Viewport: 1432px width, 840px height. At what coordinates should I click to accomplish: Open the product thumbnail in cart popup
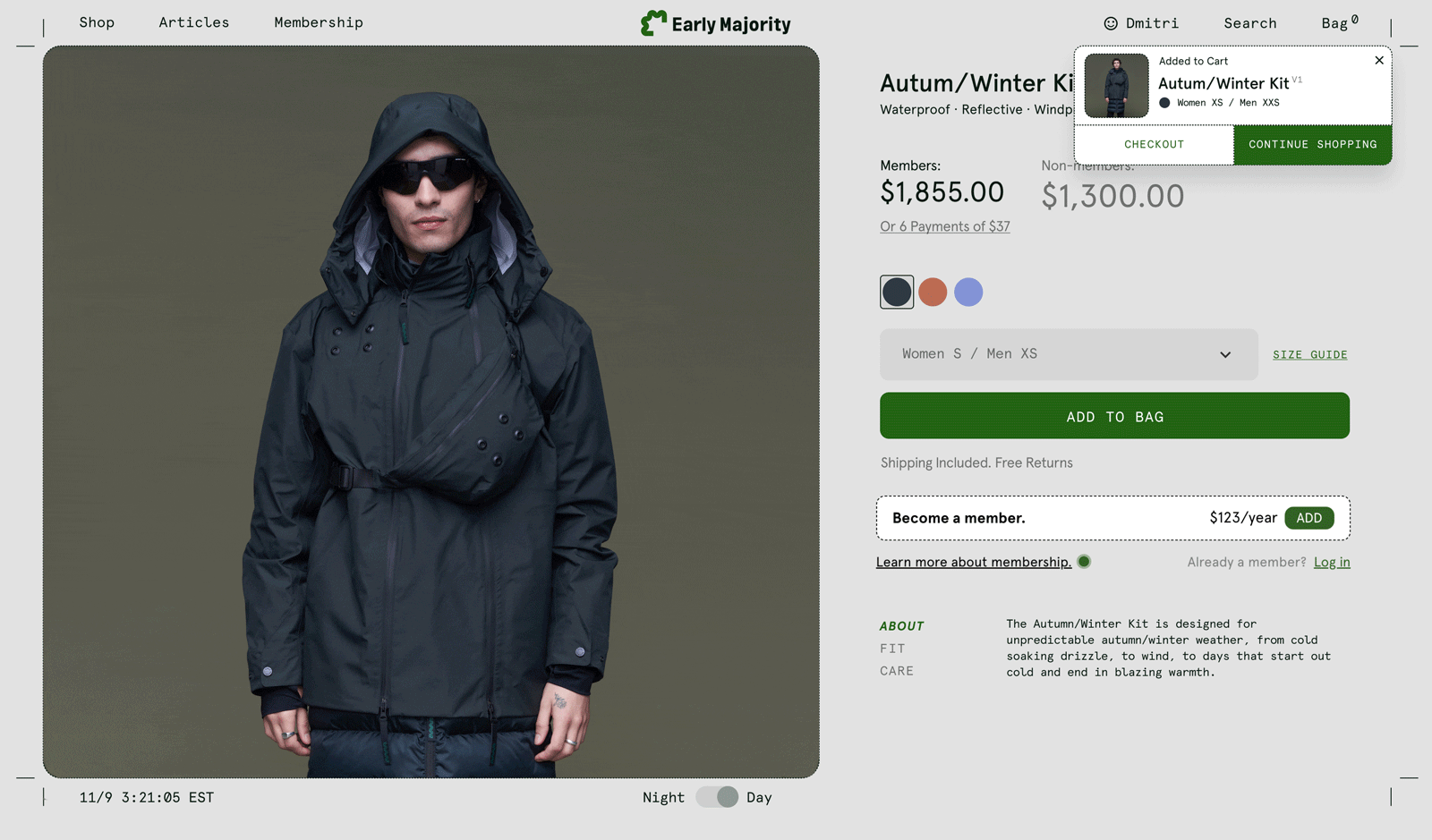[x=1116, y=86]
